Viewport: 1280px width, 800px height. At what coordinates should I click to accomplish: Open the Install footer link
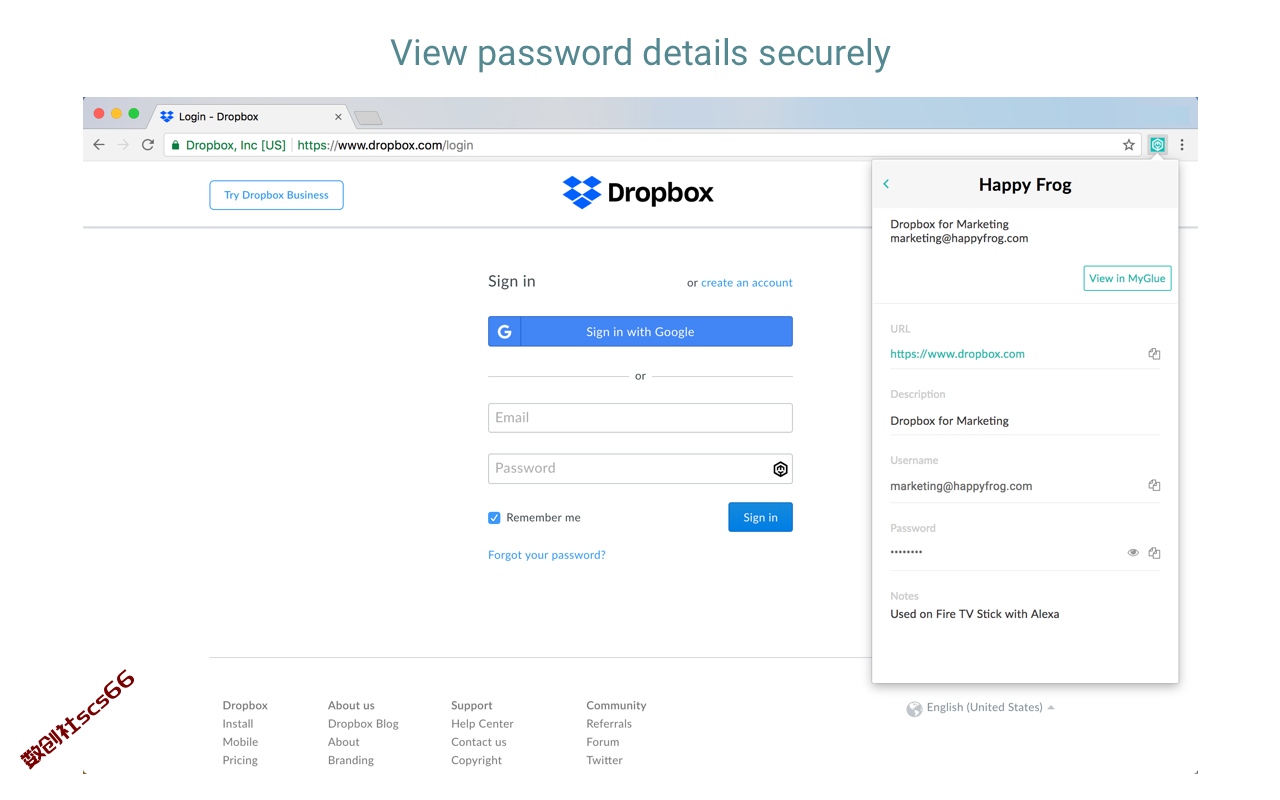tap(238, 724)
